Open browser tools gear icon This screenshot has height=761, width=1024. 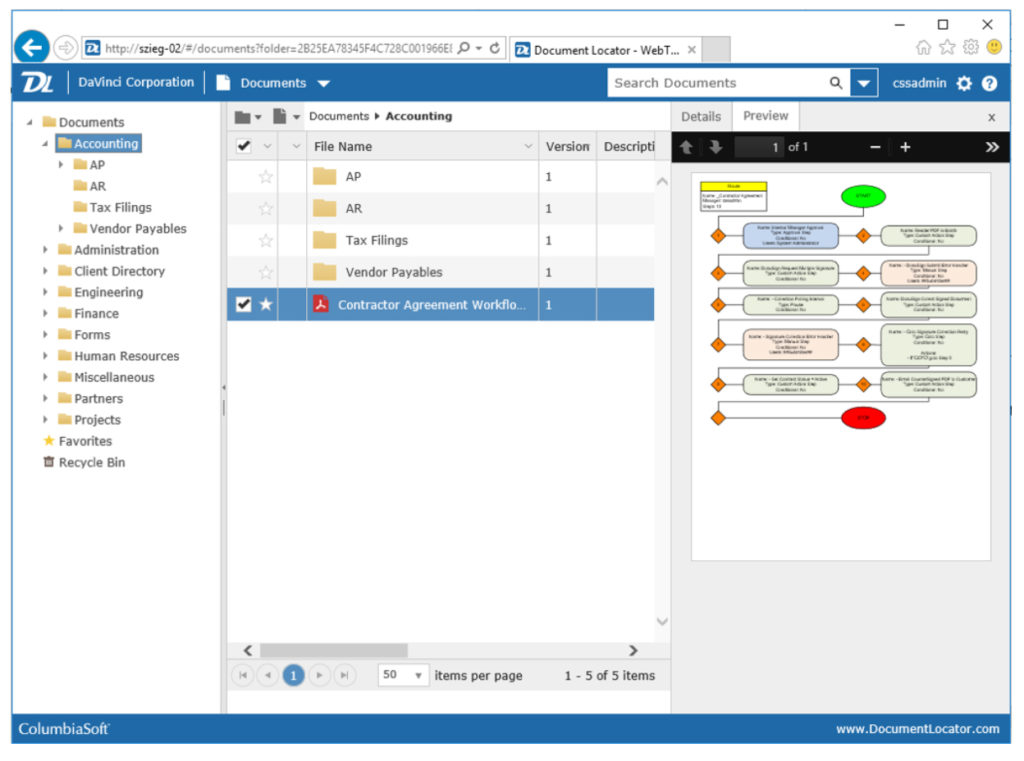[971, 47]
